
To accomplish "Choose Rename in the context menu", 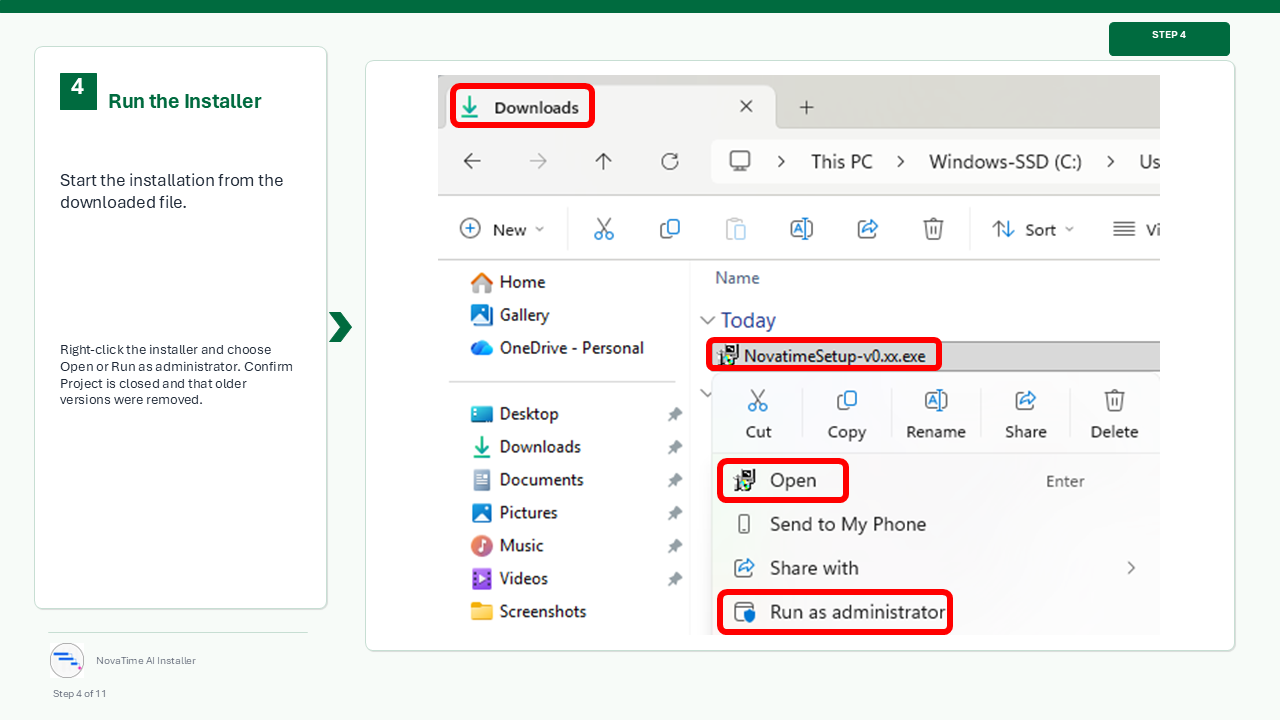I will (x=936, y=414).
